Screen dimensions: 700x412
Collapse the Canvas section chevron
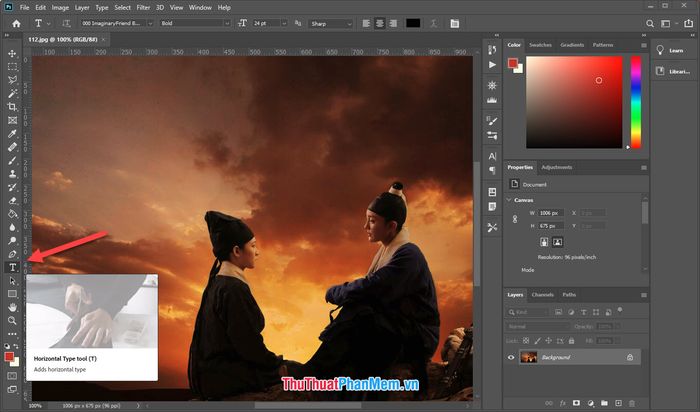click(509, 200)
